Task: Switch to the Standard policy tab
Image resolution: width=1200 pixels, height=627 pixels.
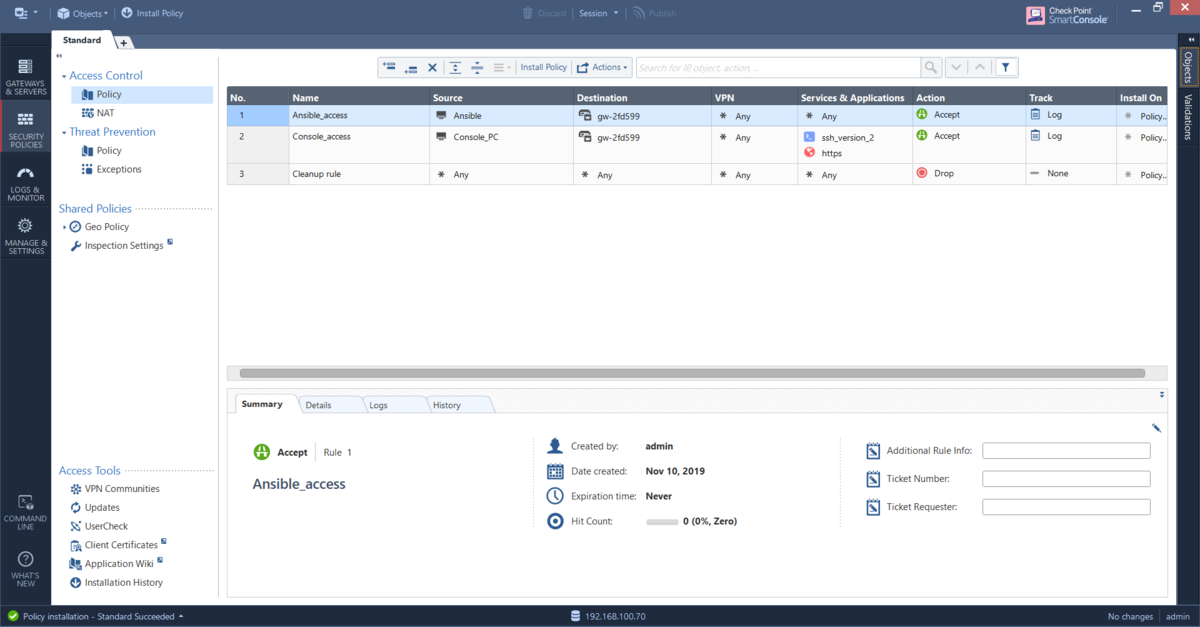Action: [82, 41]
